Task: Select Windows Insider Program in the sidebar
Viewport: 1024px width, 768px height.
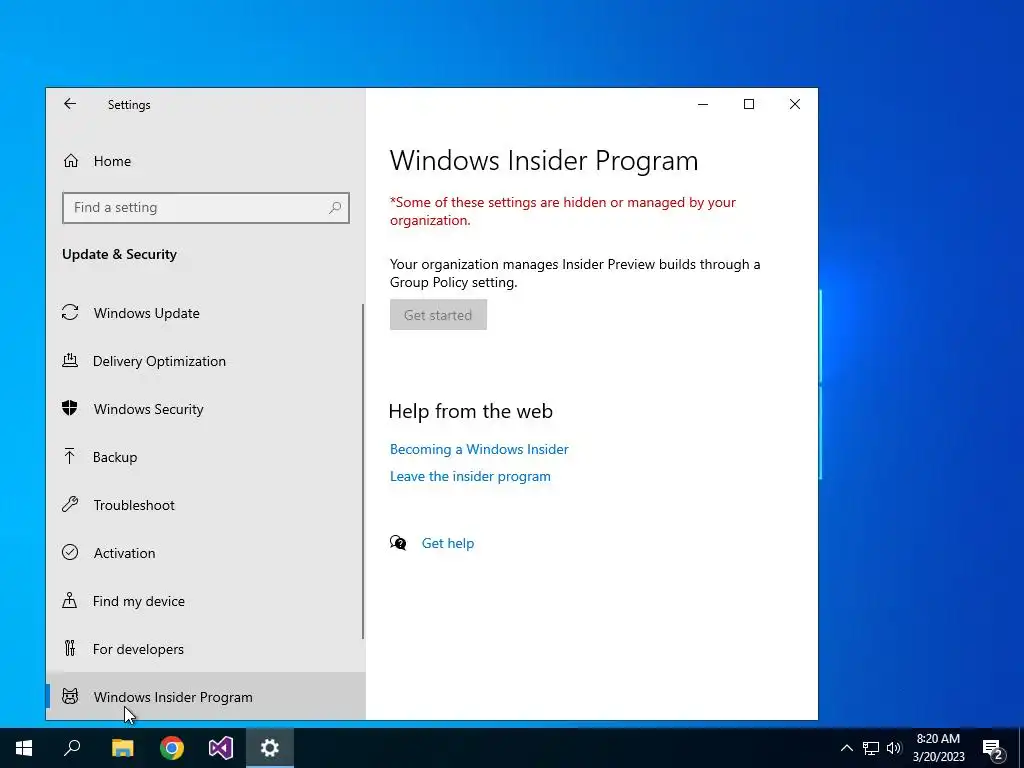Action: click(206, 697)
